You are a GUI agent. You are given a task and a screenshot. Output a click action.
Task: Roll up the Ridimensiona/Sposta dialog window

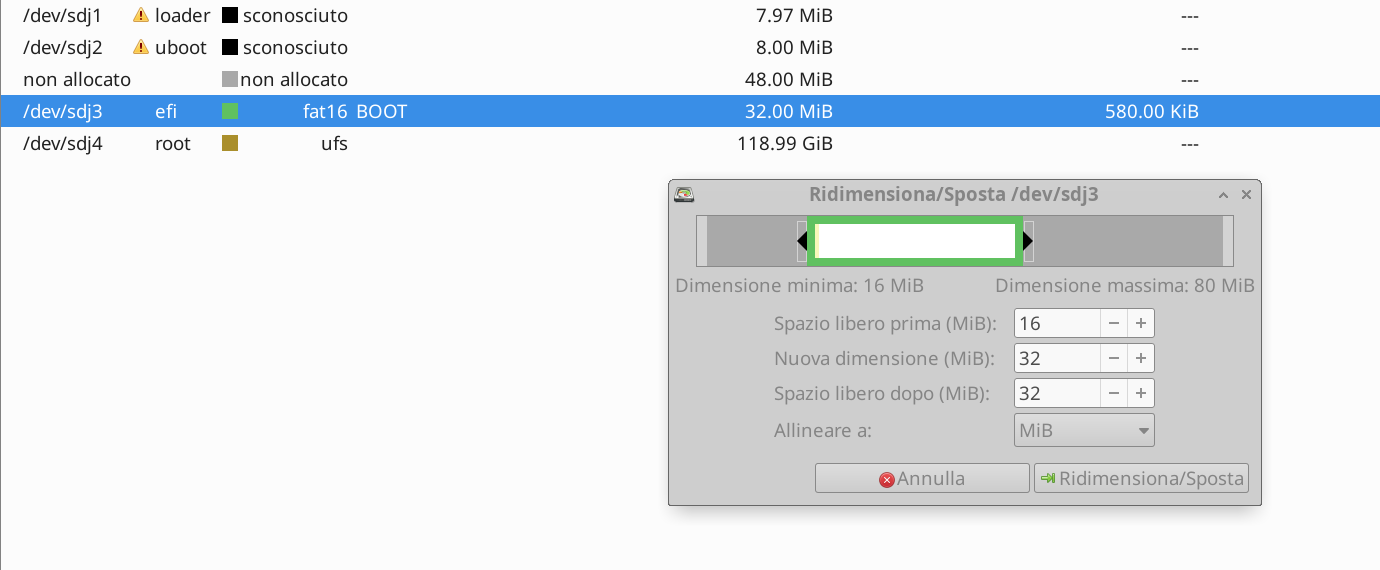point(1223,196)
